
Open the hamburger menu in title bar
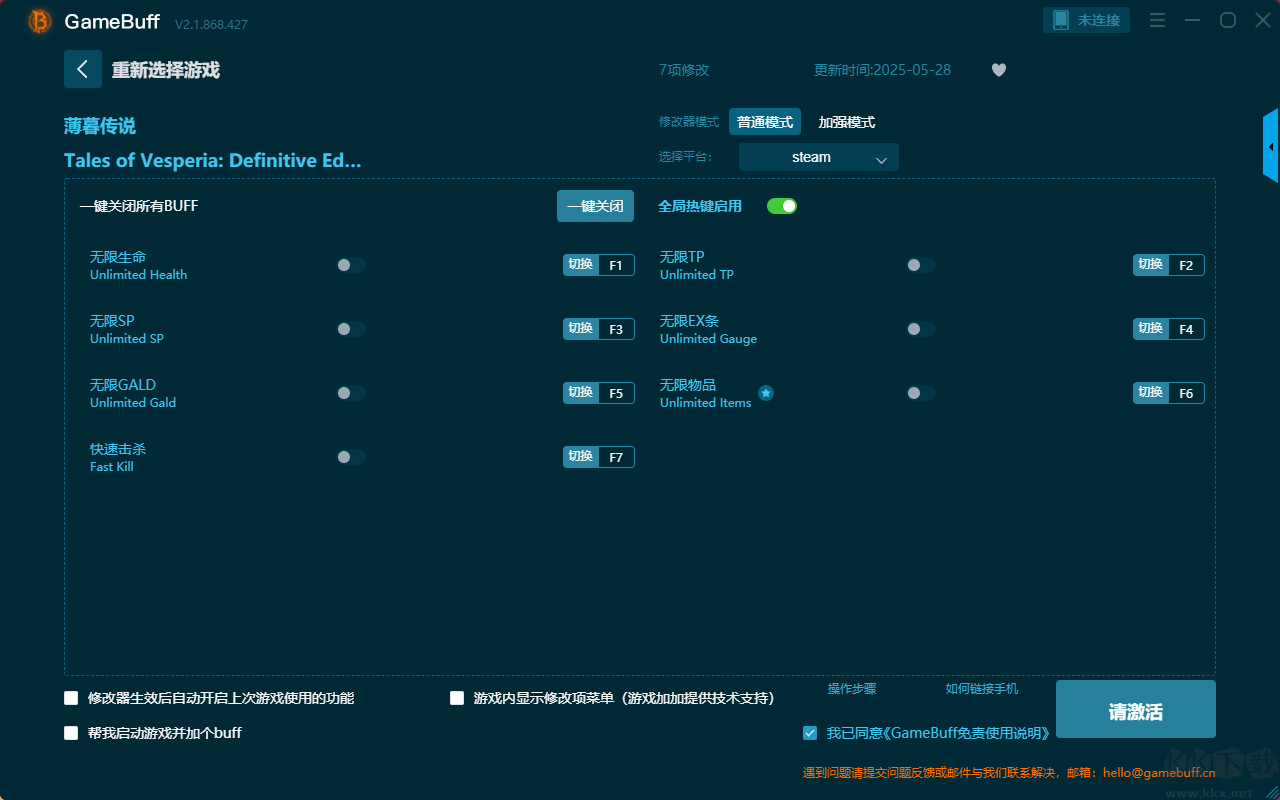[x=1157, y=20]
